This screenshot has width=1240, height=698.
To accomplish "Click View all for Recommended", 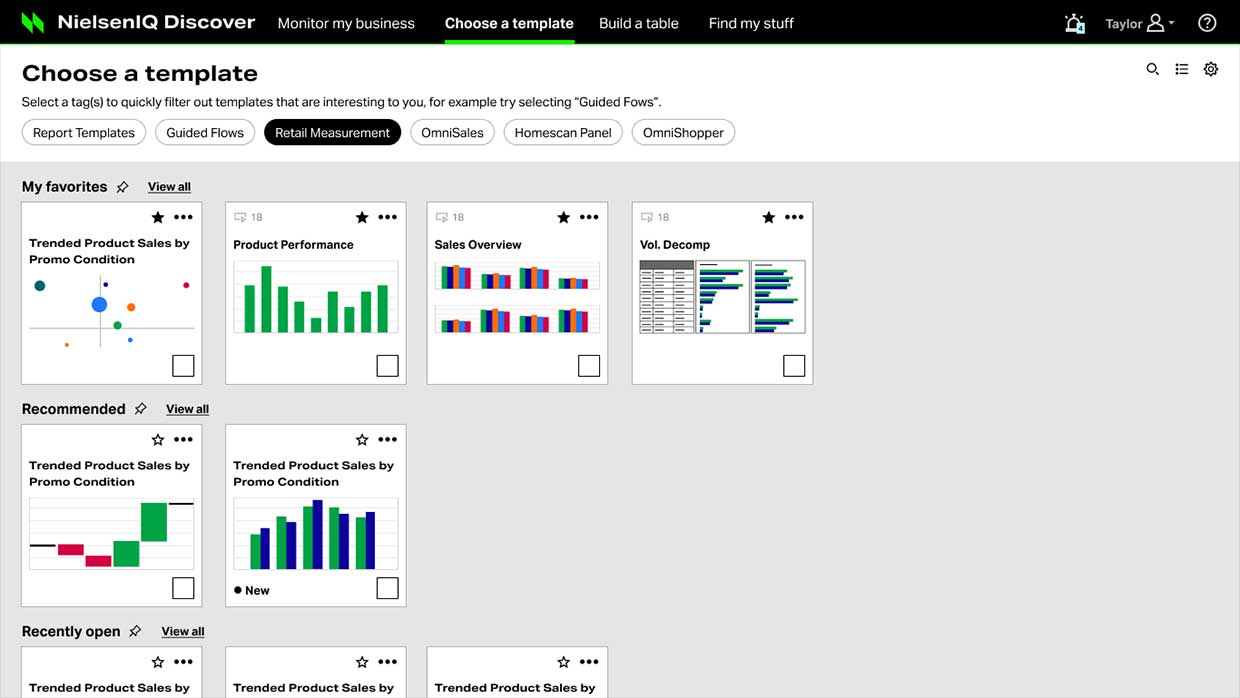I will [187, 409].
